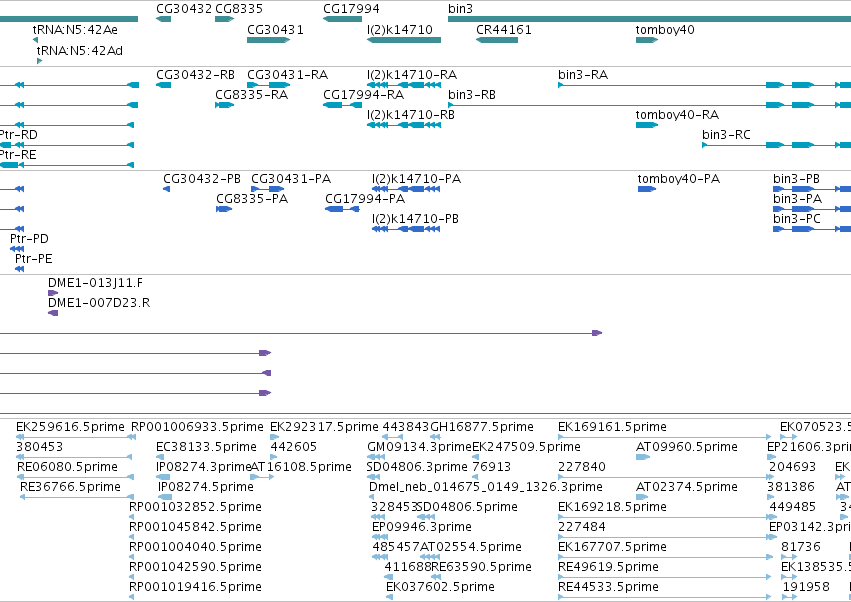Image resolution: width=851 pixels, height=602 pixels.
Task: Click the DME1-007D23.R BAC end label
Action: click(99, 303)
